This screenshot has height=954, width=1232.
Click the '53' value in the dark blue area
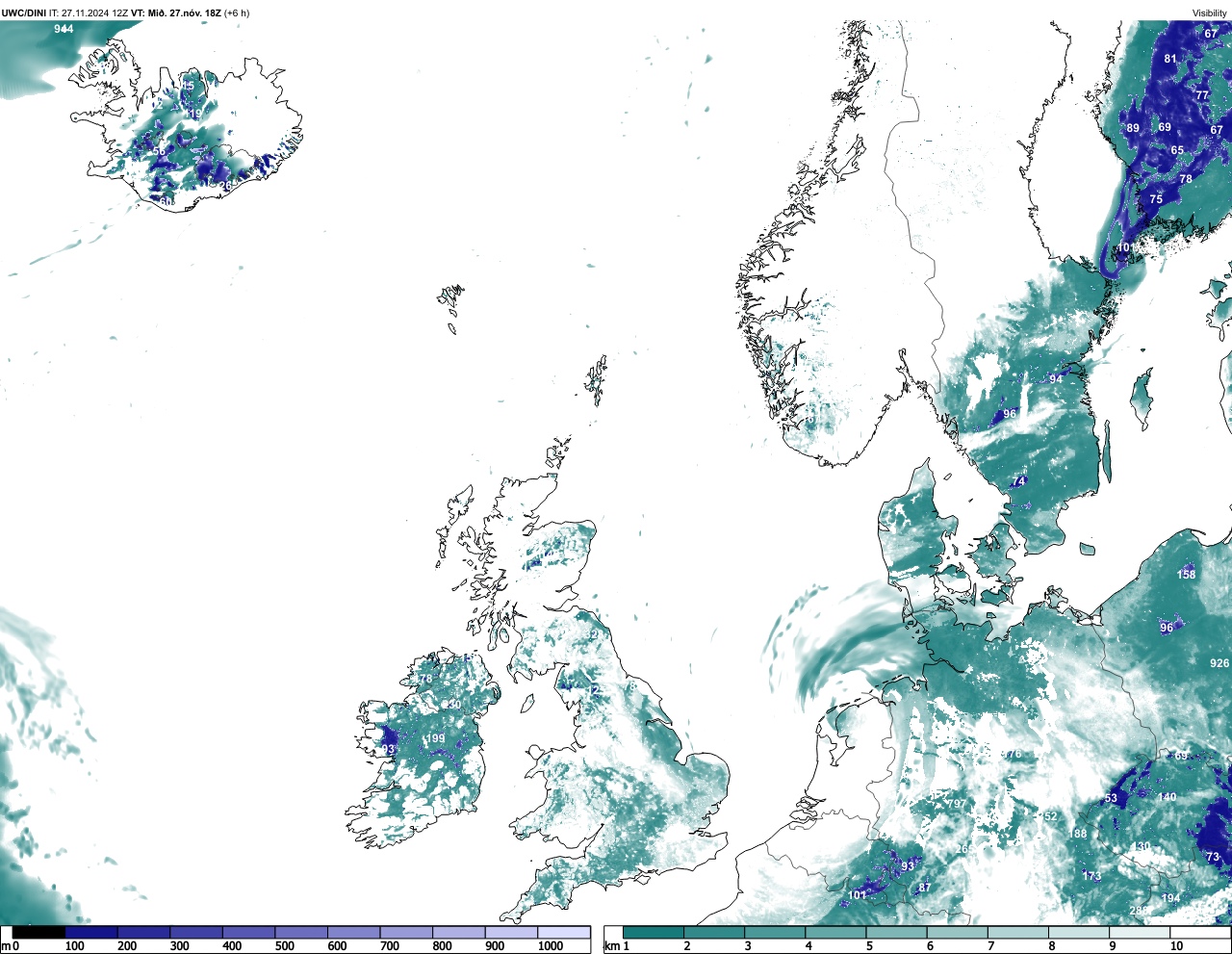pyautogui.click(x=1111, y=798)
